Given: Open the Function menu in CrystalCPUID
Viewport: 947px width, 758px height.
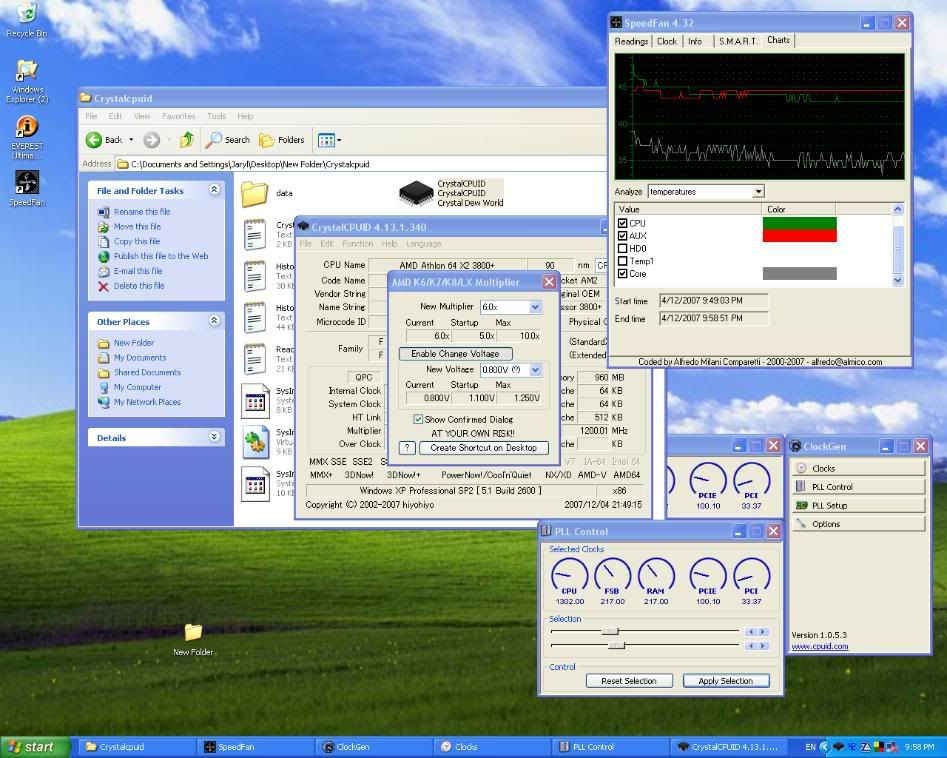Looking at the screenshot, I should pos(357,244).
